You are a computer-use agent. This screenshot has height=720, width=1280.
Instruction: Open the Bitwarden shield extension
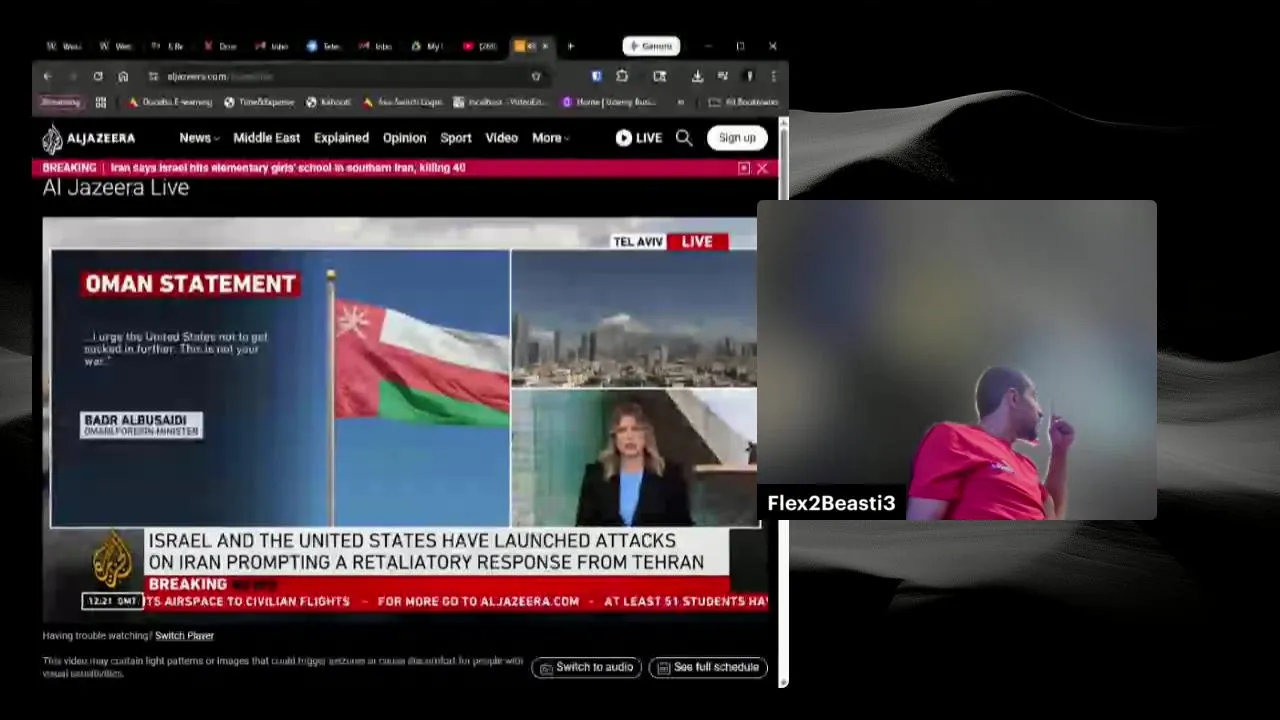click(596, 76)
